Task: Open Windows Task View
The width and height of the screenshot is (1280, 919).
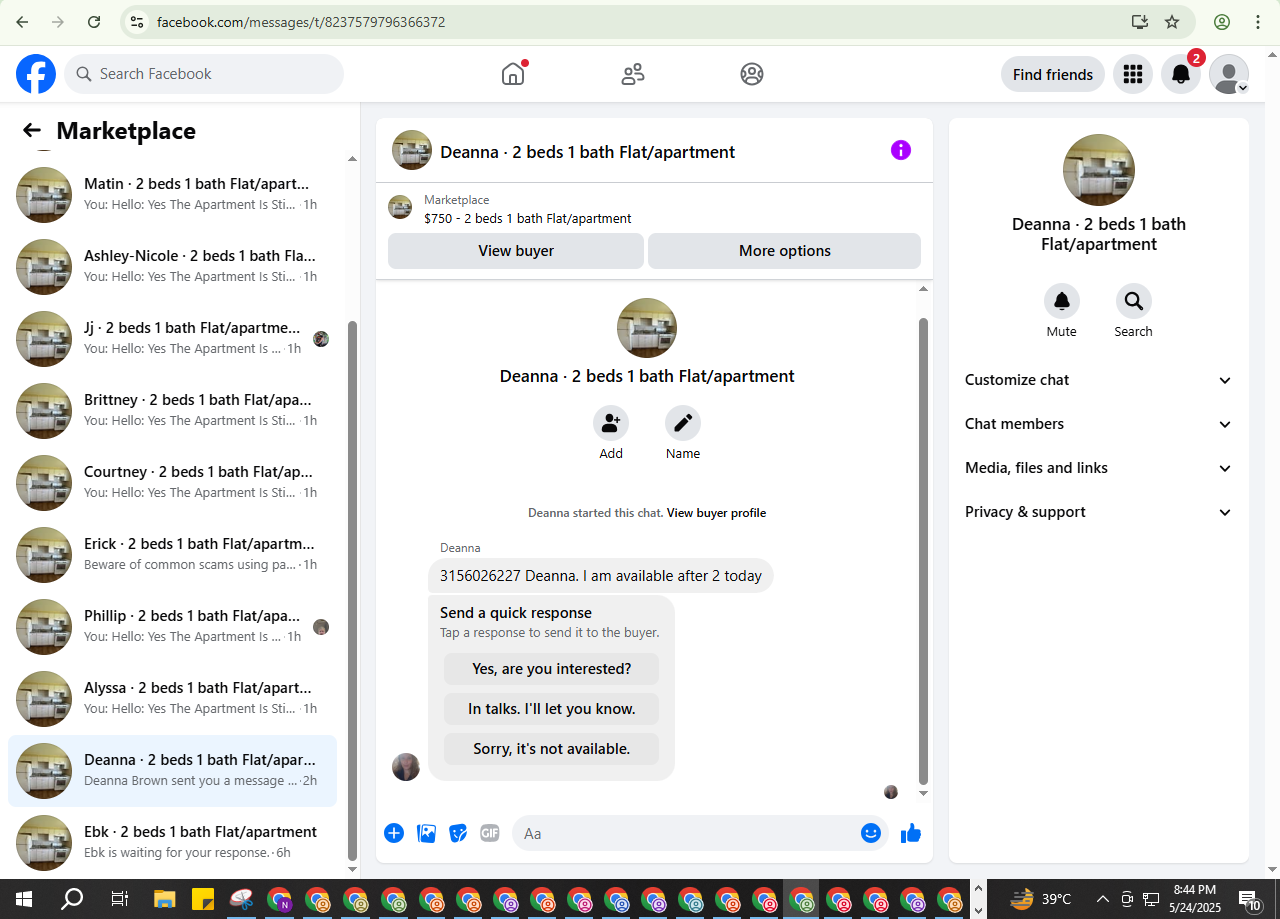Action: (119, 899)
